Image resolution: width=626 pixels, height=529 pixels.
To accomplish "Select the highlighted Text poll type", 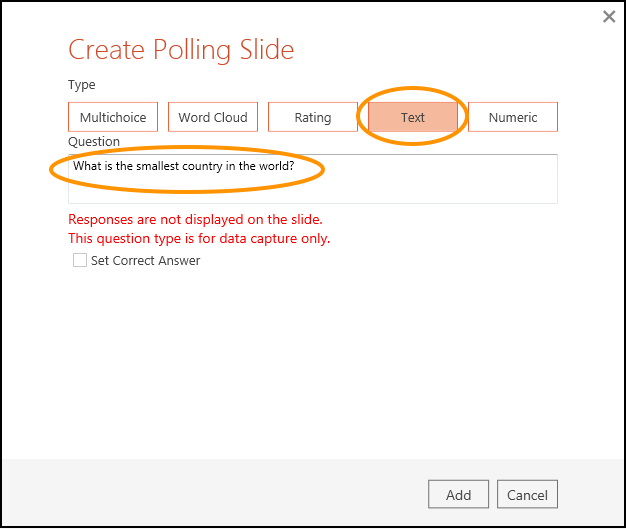I will click(x=413, y=117).
